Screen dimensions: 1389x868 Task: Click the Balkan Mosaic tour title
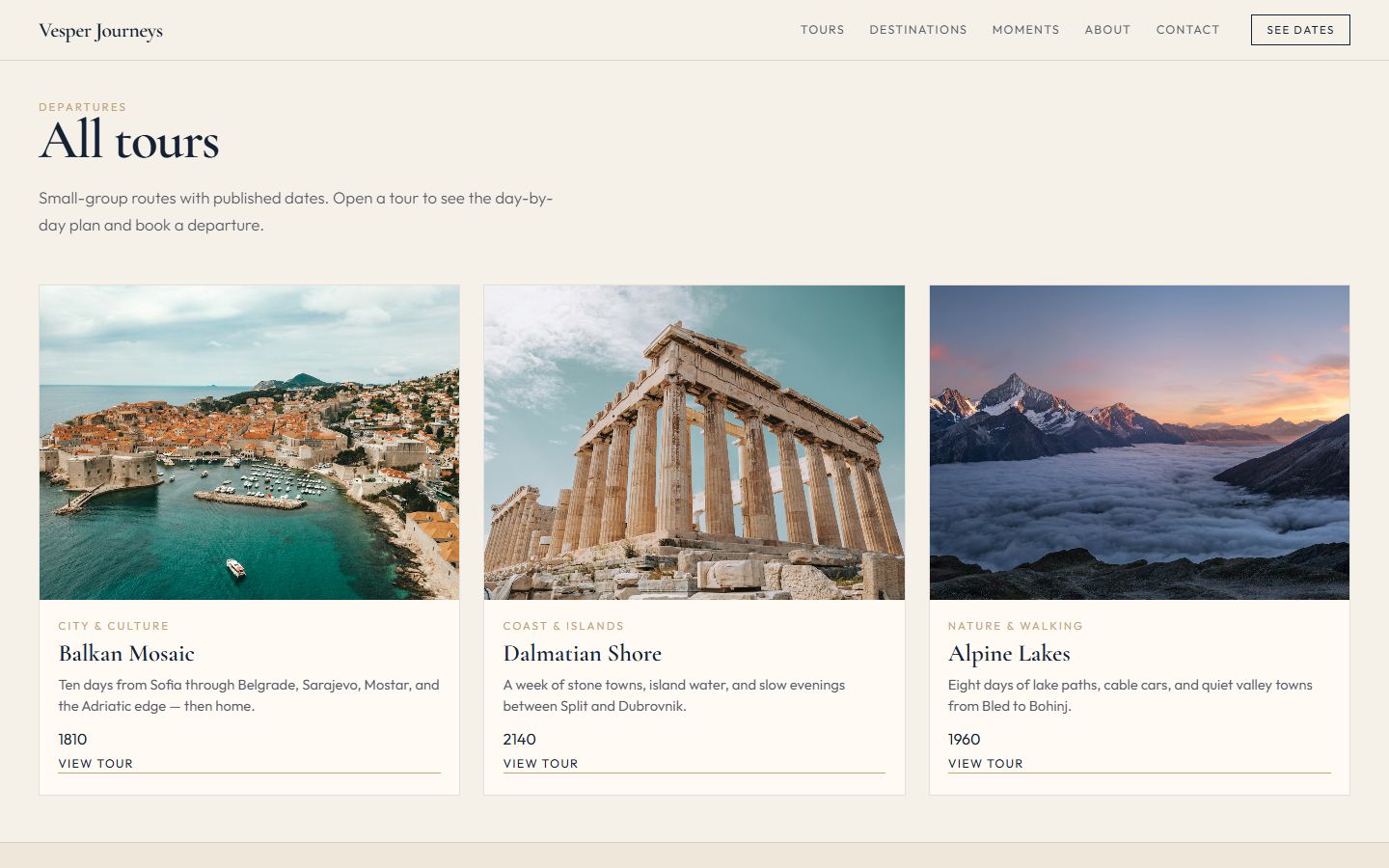pos(126,653)
